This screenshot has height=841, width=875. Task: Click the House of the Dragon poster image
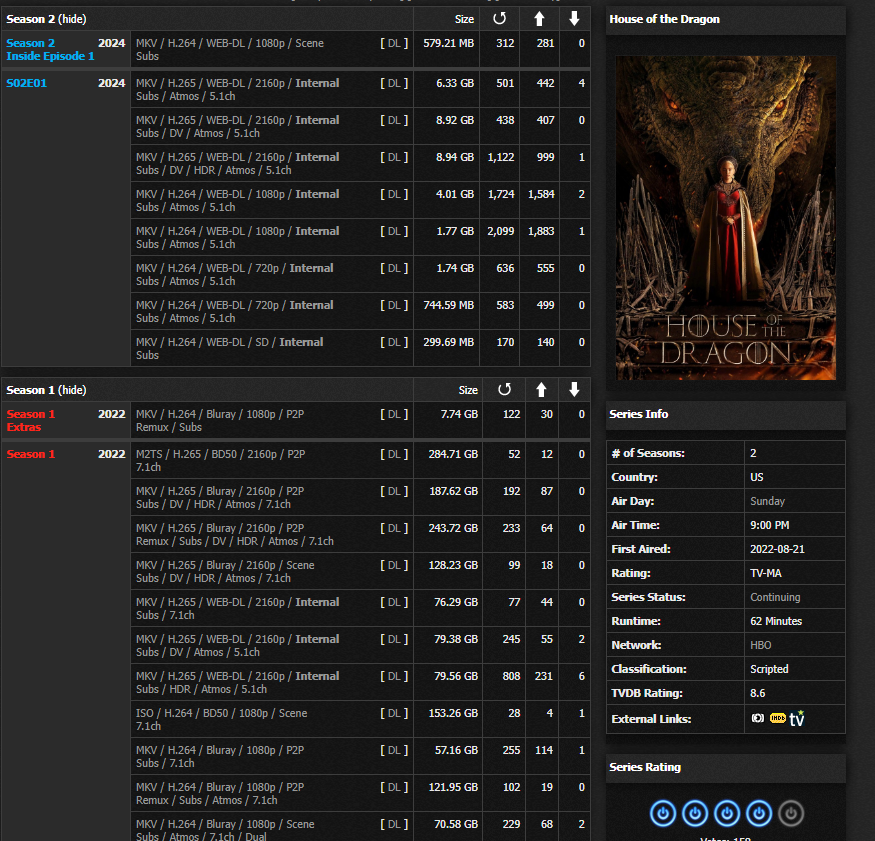point(725,218)
